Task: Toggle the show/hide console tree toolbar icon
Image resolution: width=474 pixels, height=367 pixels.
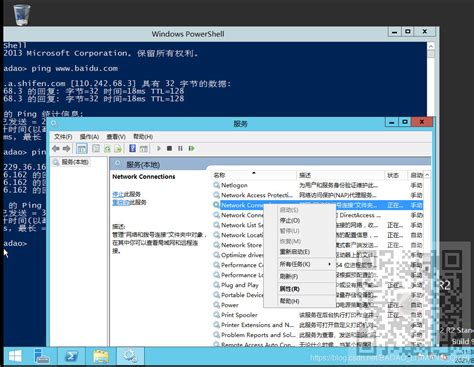Action: (x=82, y=148)
